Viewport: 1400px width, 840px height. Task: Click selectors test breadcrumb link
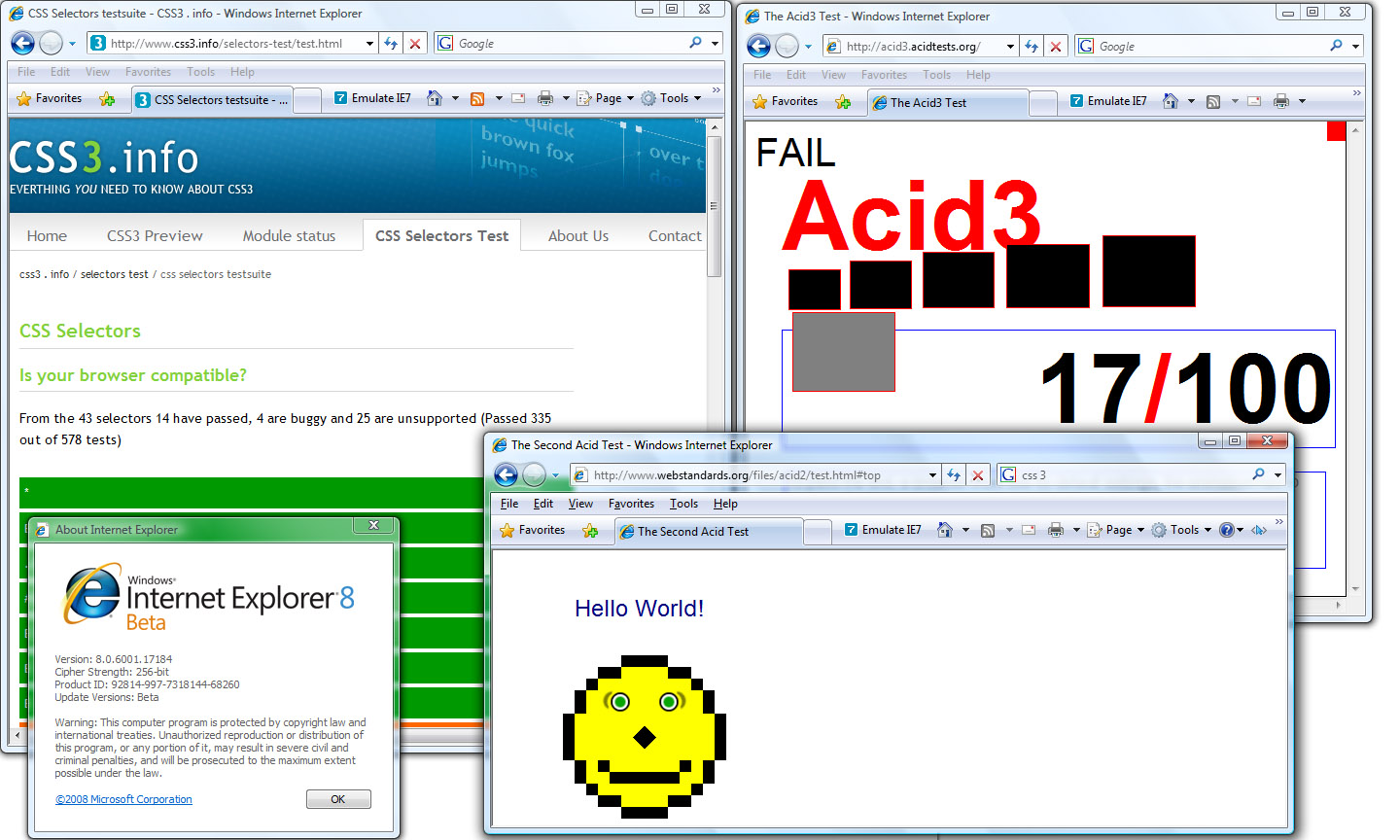(115, 274)
